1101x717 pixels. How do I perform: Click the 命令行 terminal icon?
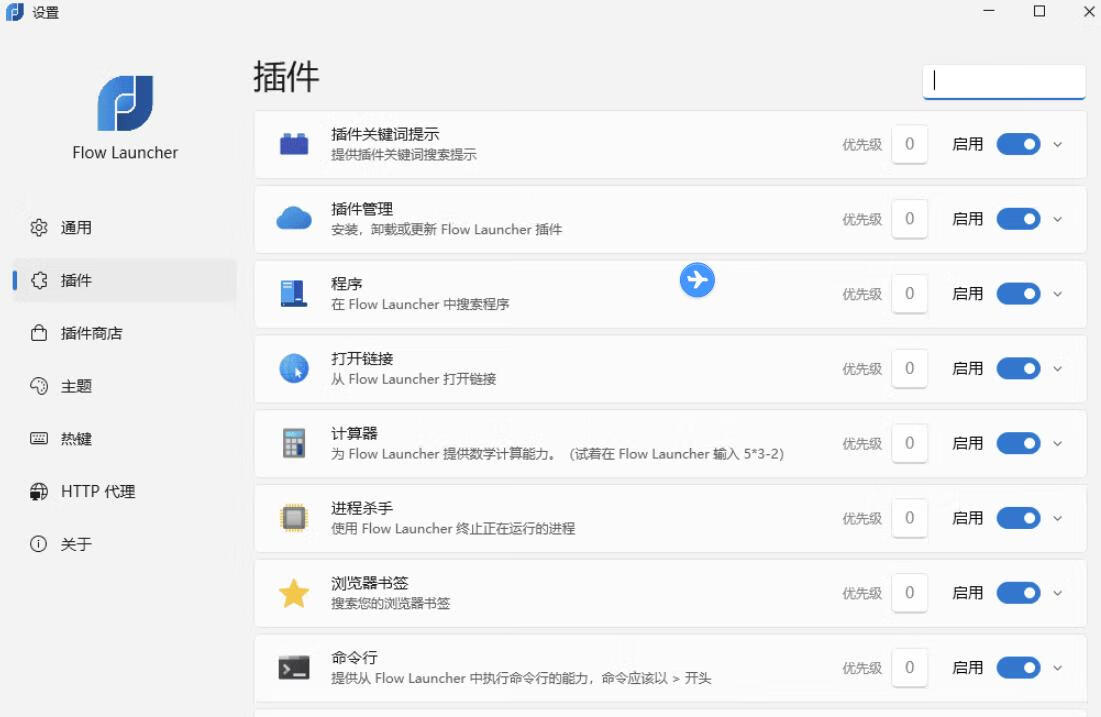tap(294, 668)
